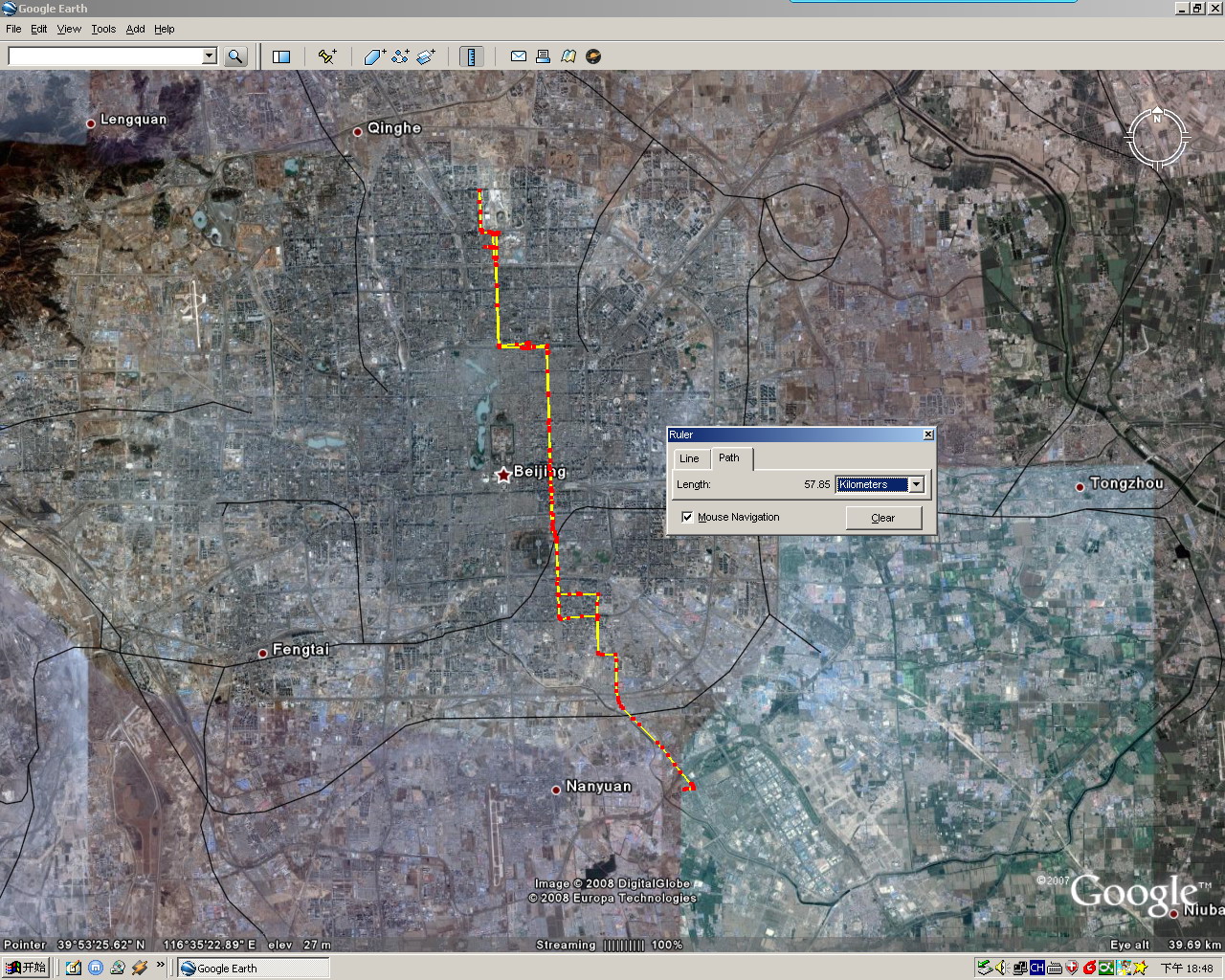Add a placemark with pushpin icon

coord(327,56)
